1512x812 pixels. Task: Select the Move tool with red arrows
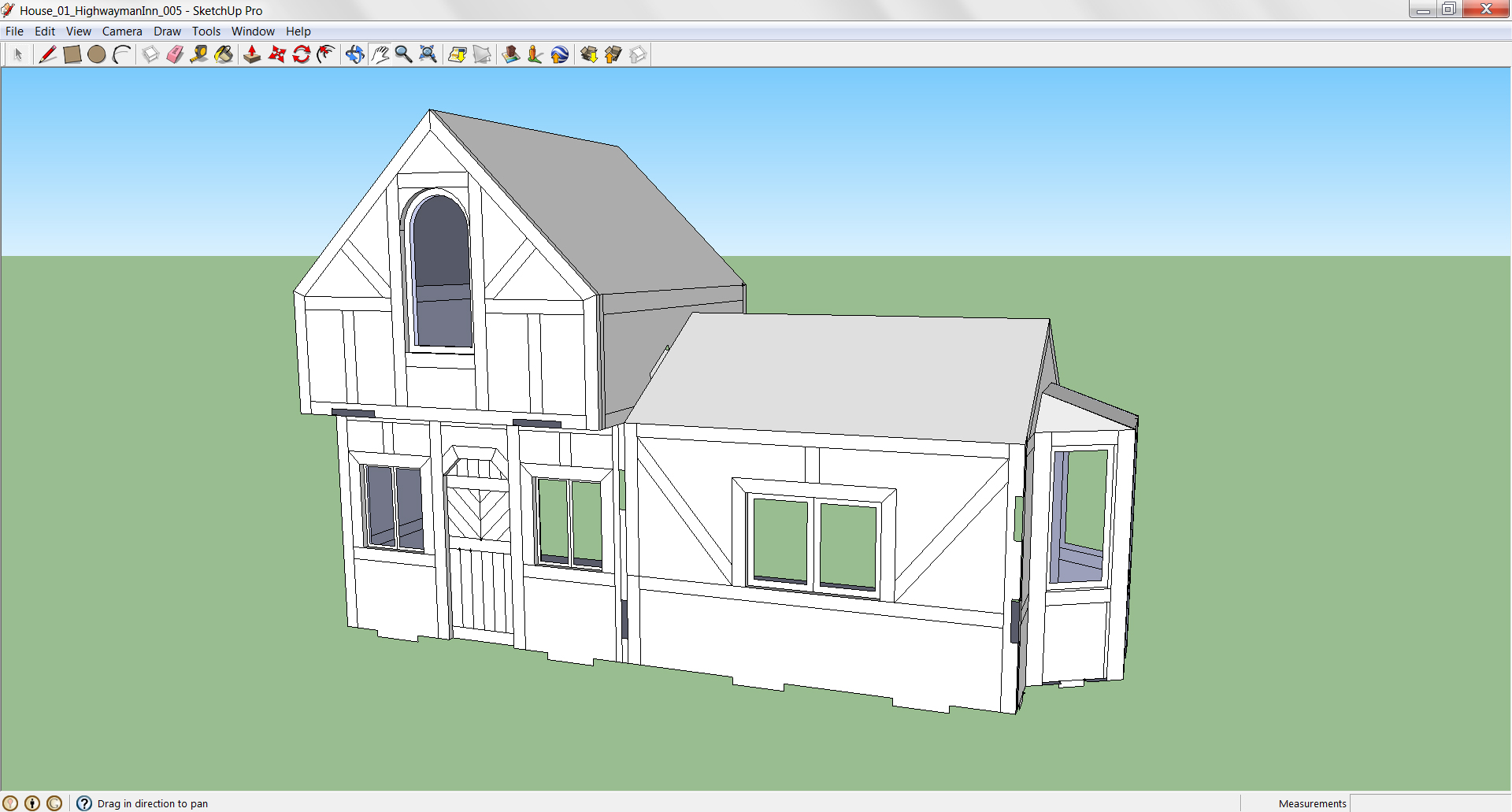(x=276, y=54)
